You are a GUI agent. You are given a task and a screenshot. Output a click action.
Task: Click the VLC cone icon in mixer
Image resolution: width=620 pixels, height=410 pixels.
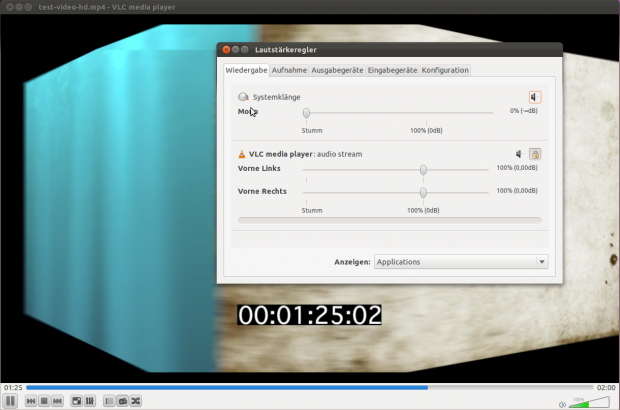click(x=242, y=154)
